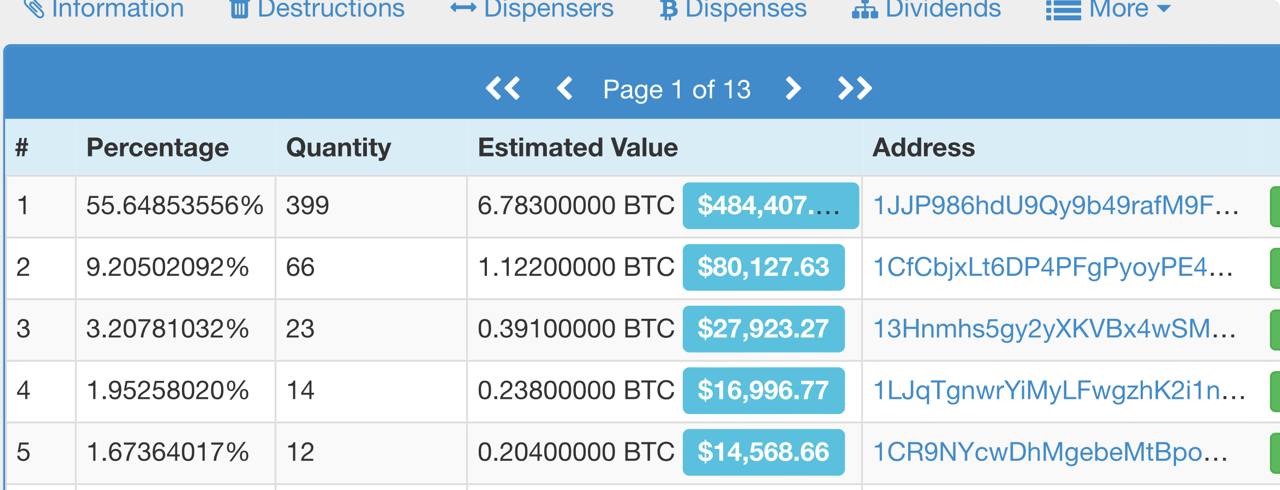
Task: Open address 1LJqTgnwrYiMyLFwgzhK2i1n…
Action: [1059, 390]
